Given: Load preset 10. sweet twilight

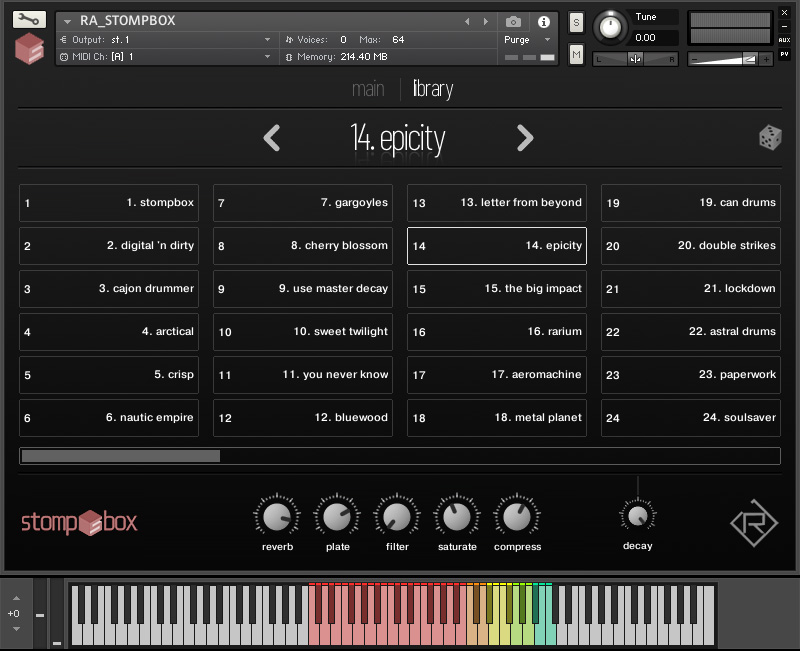Looking at the screenshot, I should (303, 332).
